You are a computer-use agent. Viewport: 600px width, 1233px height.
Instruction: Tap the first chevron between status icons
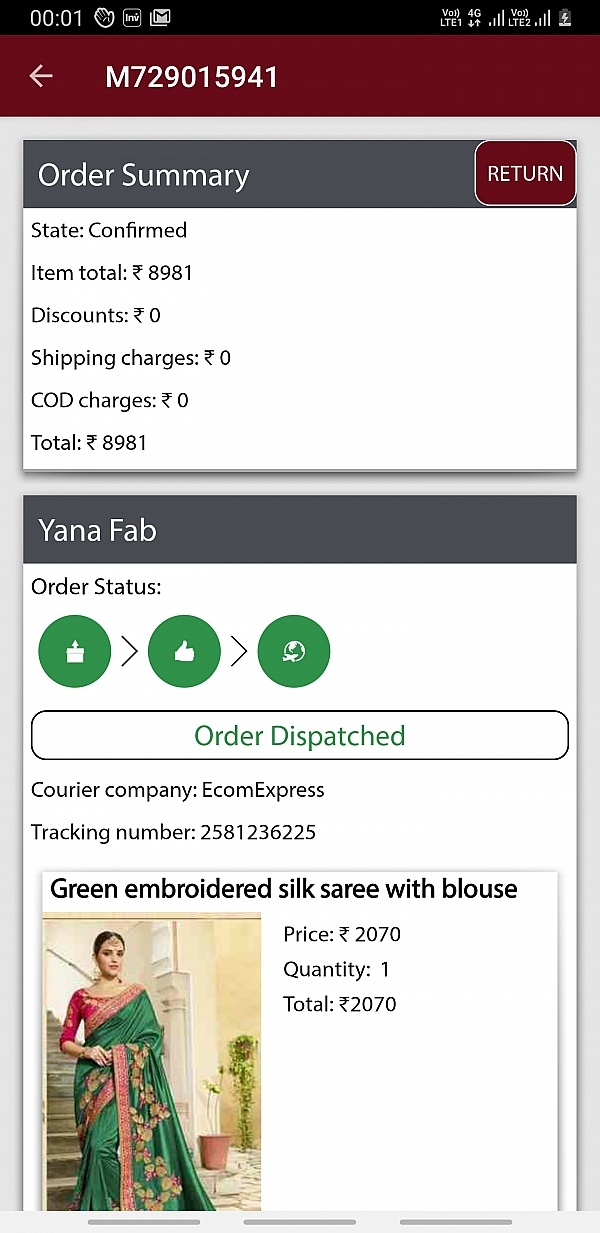(130, 652)
